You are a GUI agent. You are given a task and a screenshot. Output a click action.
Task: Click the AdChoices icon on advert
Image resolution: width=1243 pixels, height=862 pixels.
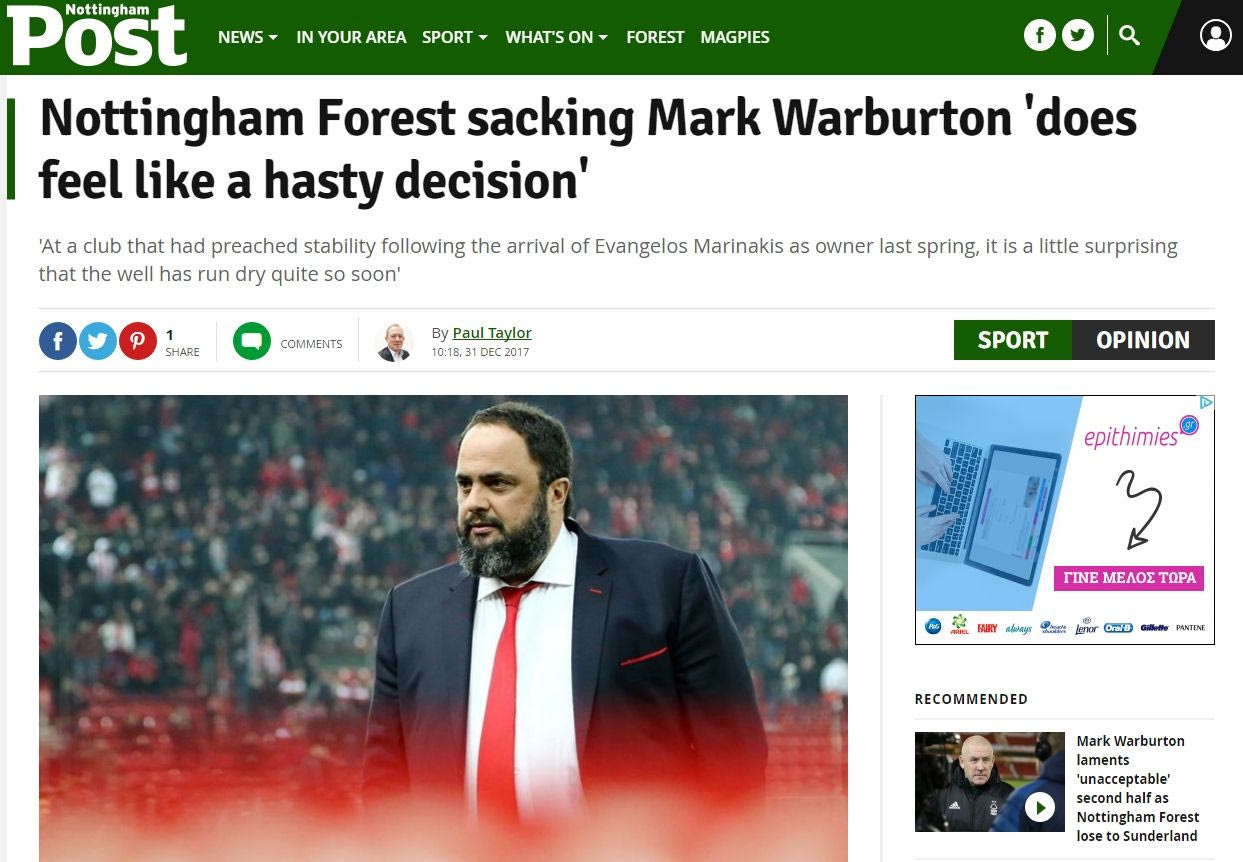pos(1206,403)
